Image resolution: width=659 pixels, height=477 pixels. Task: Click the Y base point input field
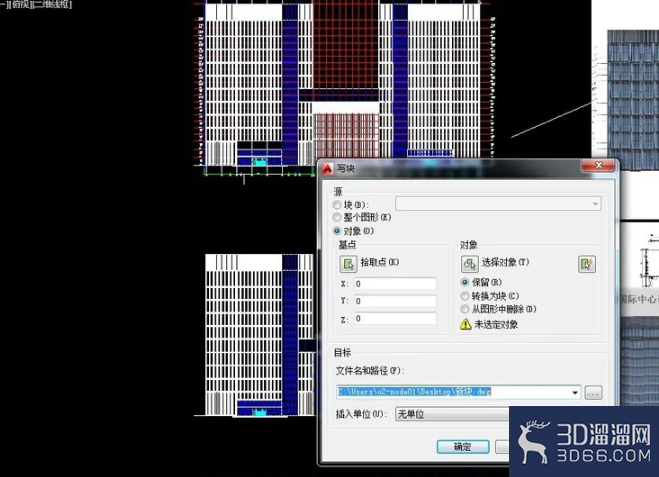coord(395,301)
